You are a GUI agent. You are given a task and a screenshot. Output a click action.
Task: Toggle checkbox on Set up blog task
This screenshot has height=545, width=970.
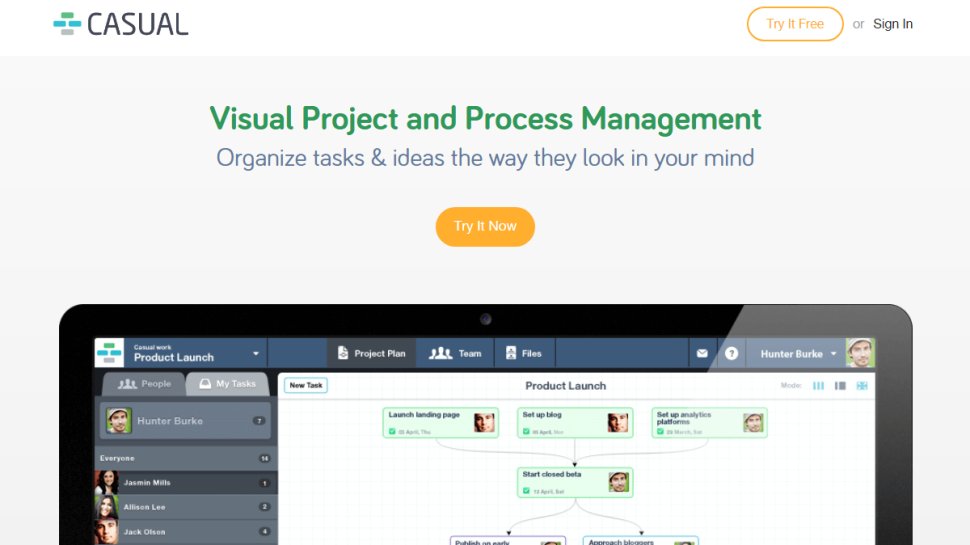[526, 431]
